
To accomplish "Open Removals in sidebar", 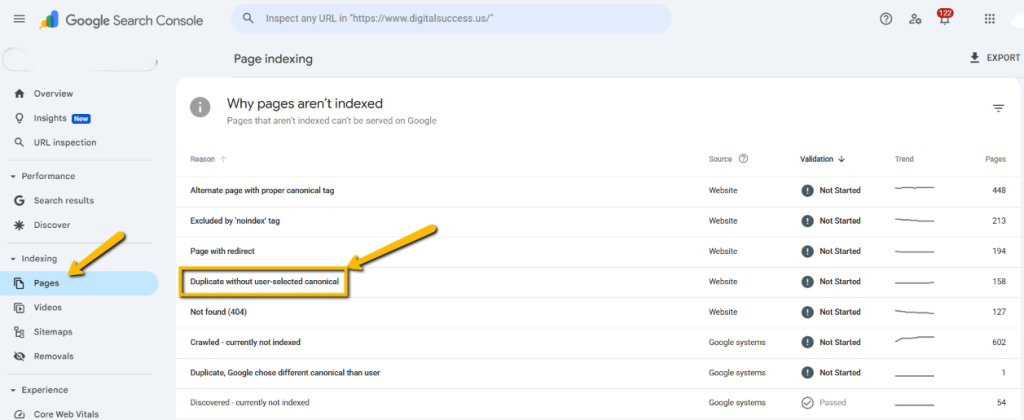I will (x=54, y=356).
